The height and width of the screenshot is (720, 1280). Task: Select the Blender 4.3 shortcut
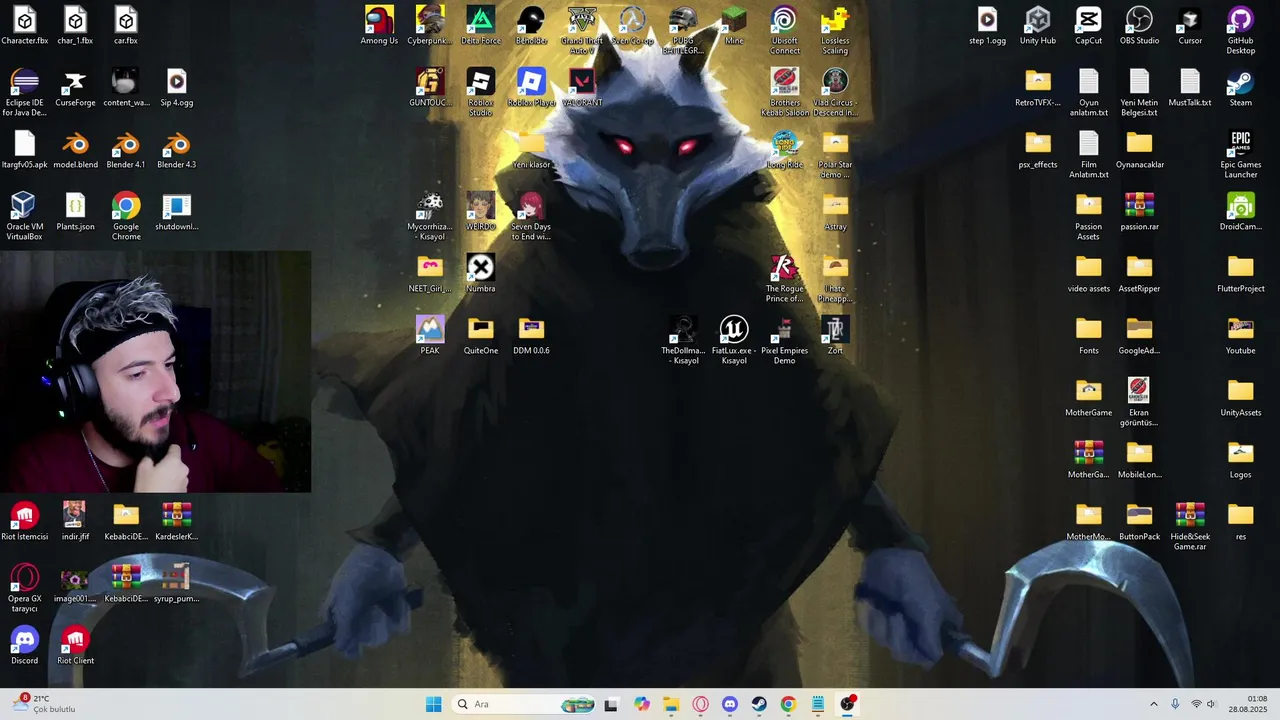(x=176, y=150)
